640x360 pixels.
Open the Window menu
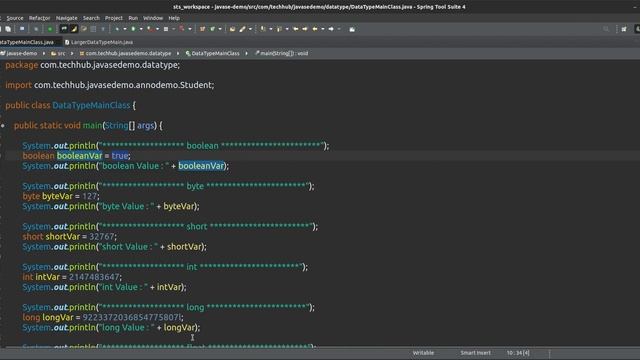click(x=153, y=18)
